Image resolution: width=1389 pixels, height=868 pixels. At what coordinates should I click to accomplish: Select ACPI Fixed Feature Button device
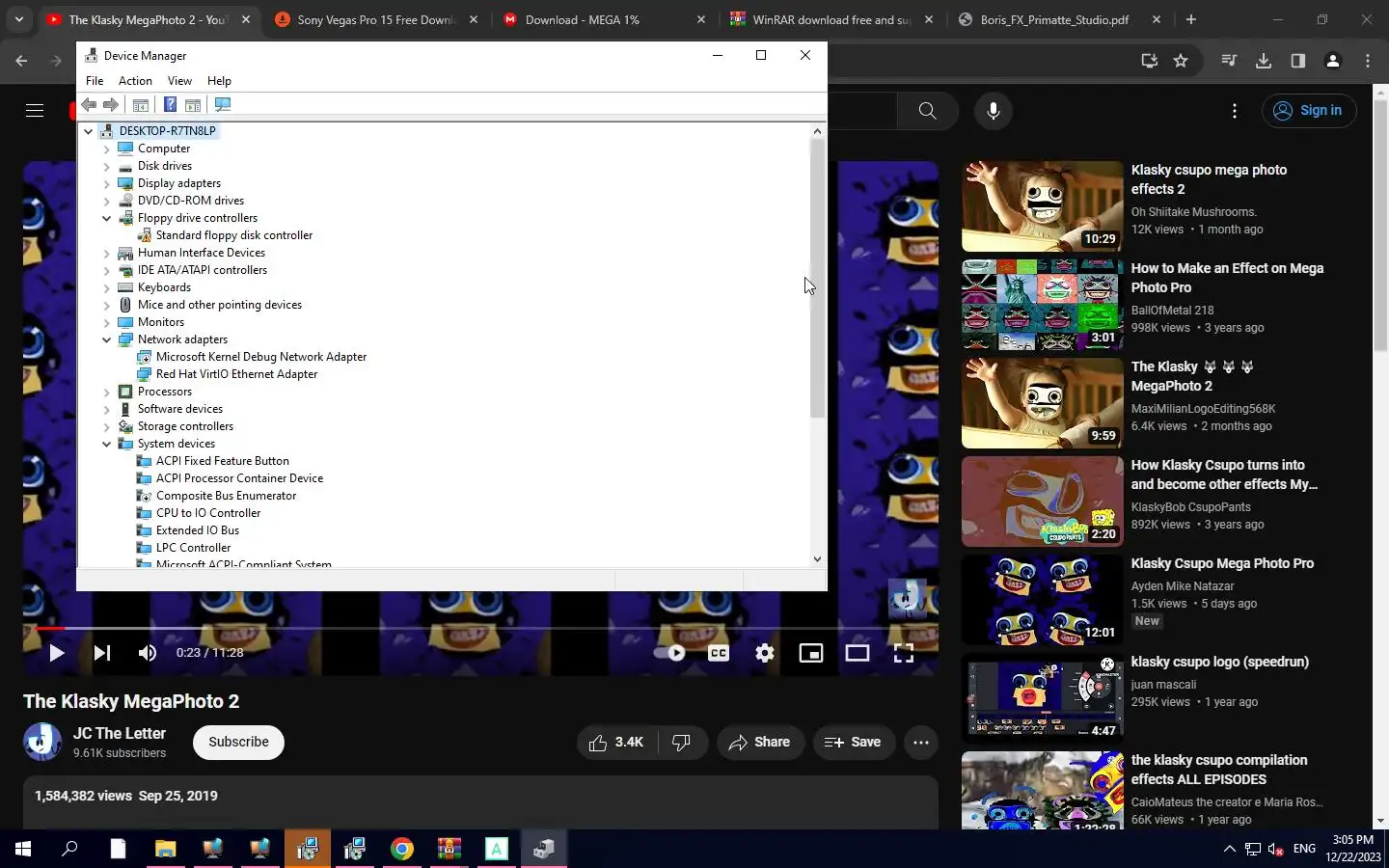point(223,461)
